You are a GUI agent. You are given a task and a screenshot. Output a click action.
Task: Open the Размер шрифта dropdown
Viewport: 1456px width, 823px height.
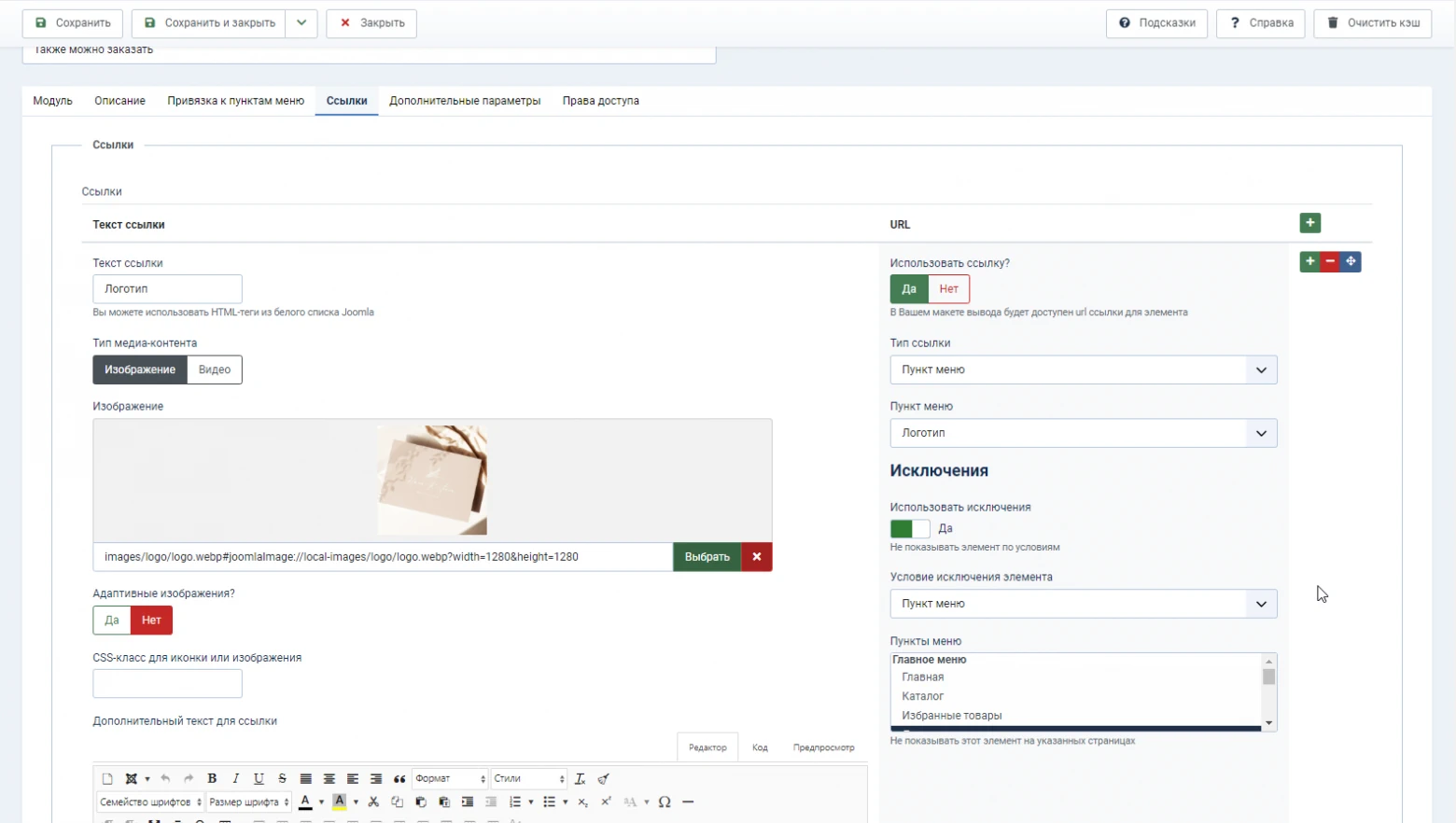click(x=249, y=802)
